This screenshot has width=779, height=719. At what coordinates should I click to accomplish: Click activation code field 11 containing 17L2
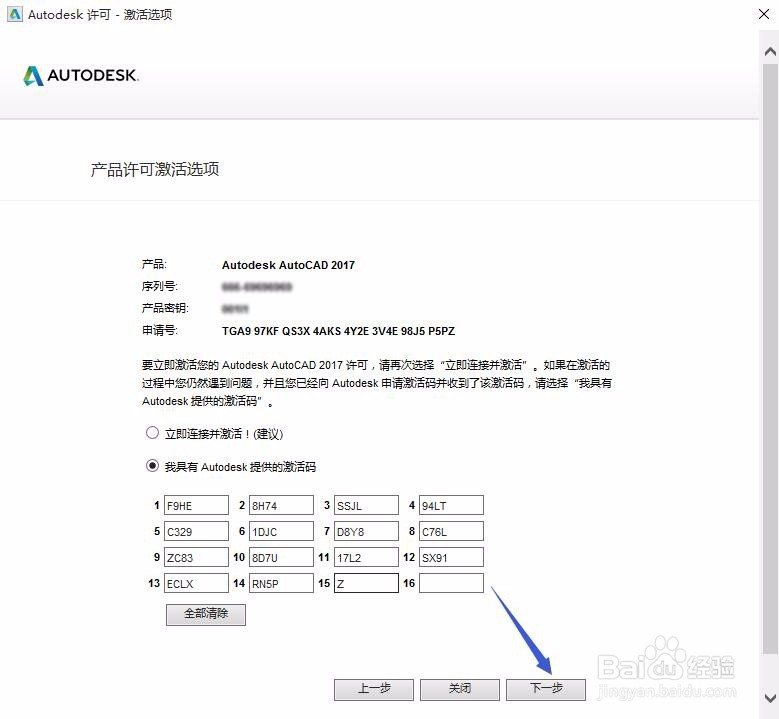[x=366, y=557]
